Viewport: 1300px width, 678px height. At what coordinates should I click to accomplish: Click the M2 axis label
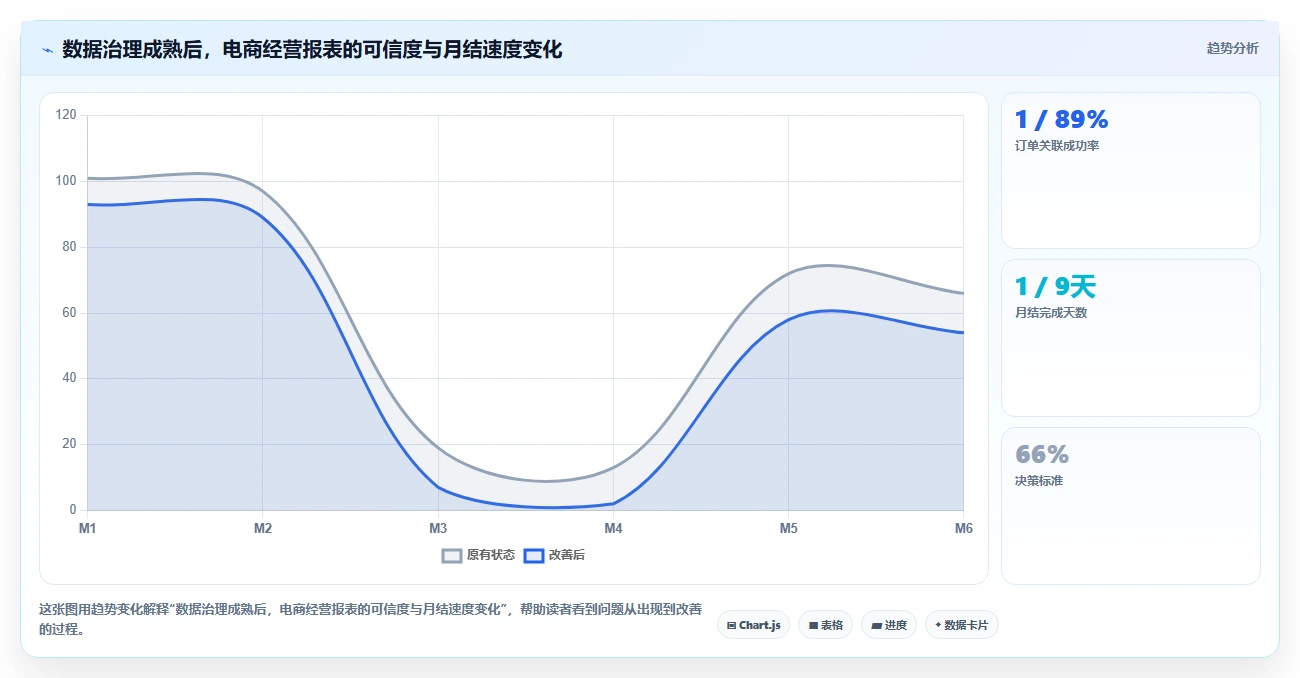tap(262, 528)
